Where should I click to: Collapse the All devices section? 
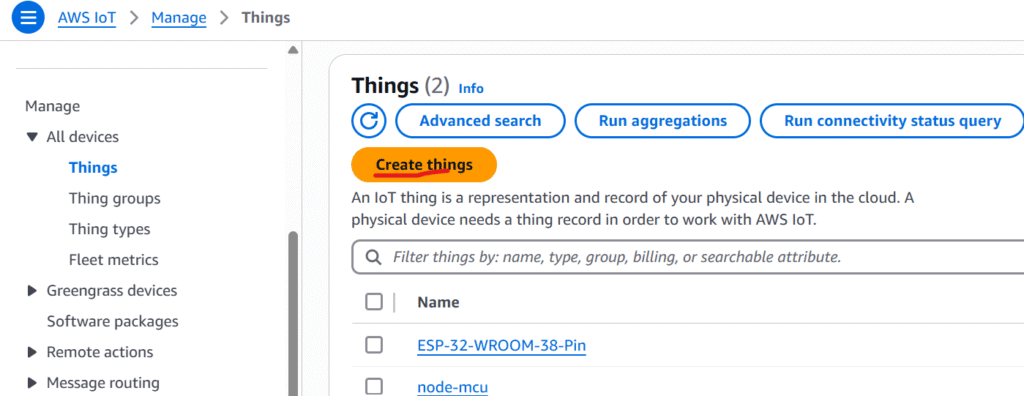pyautogui.click(x=31, y=137)
